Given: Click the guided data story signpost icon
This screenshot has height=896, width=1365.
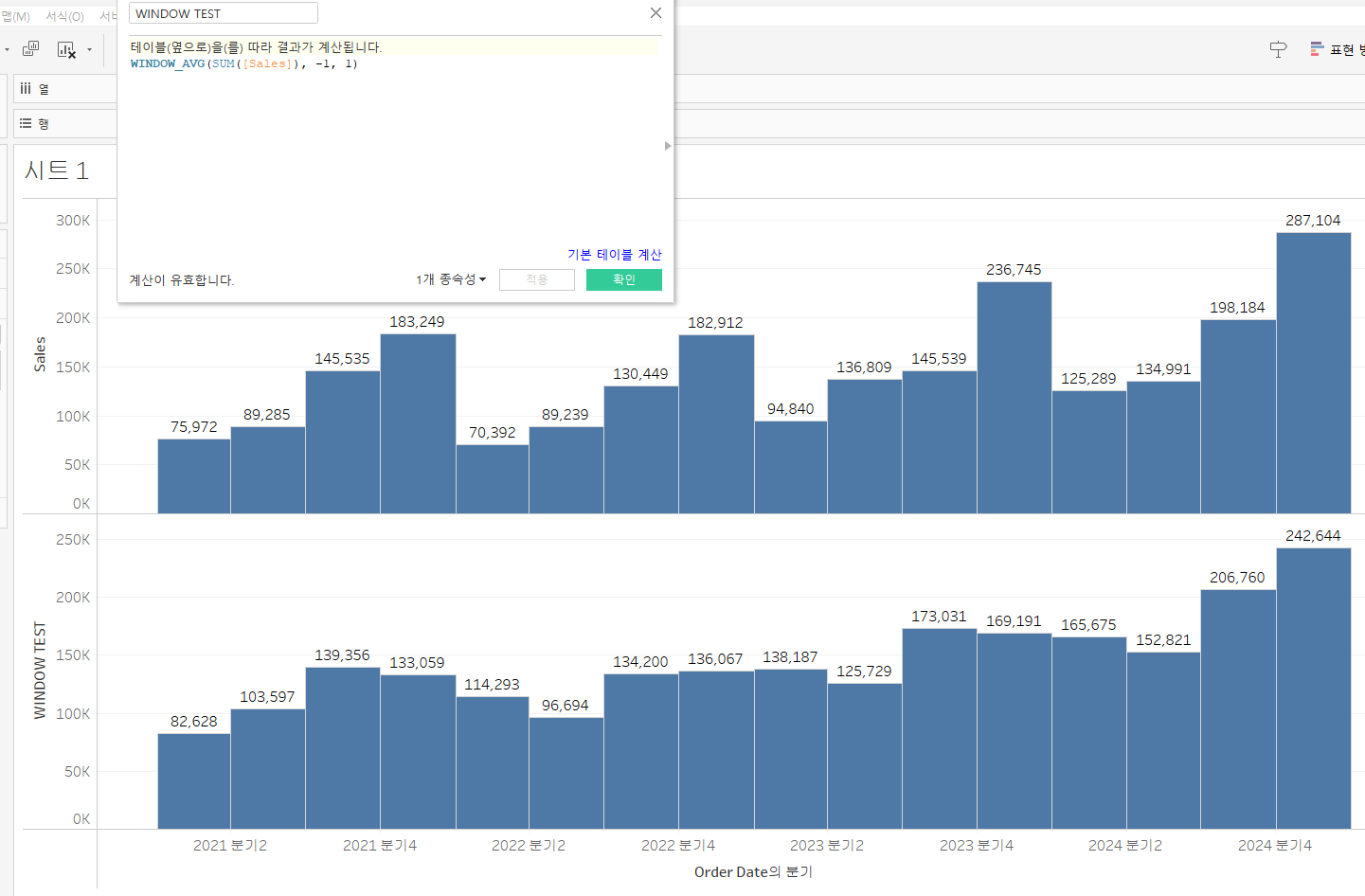Looking at the screenshot, I should coord(1278,49).
